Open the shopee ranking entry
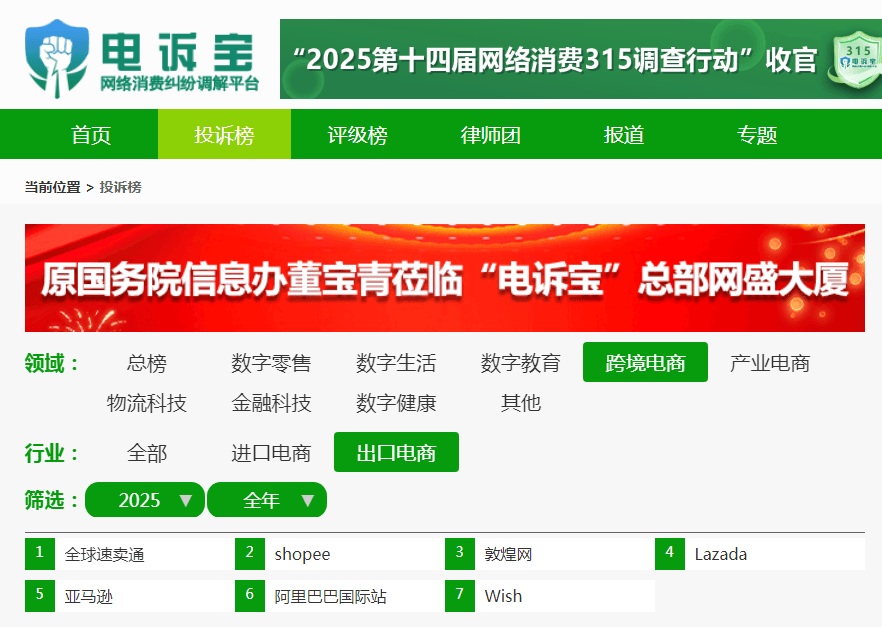The image size is (882, 627). [302, 554]
